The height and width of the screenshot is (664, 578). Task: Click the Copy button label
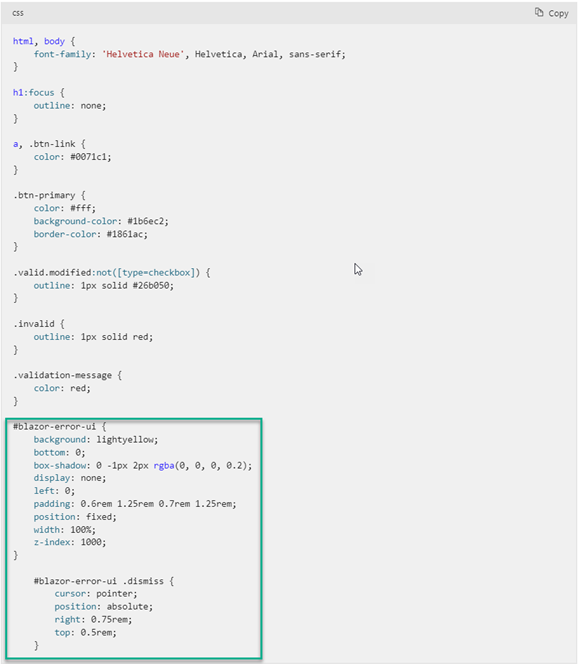[x=558, y=14]
